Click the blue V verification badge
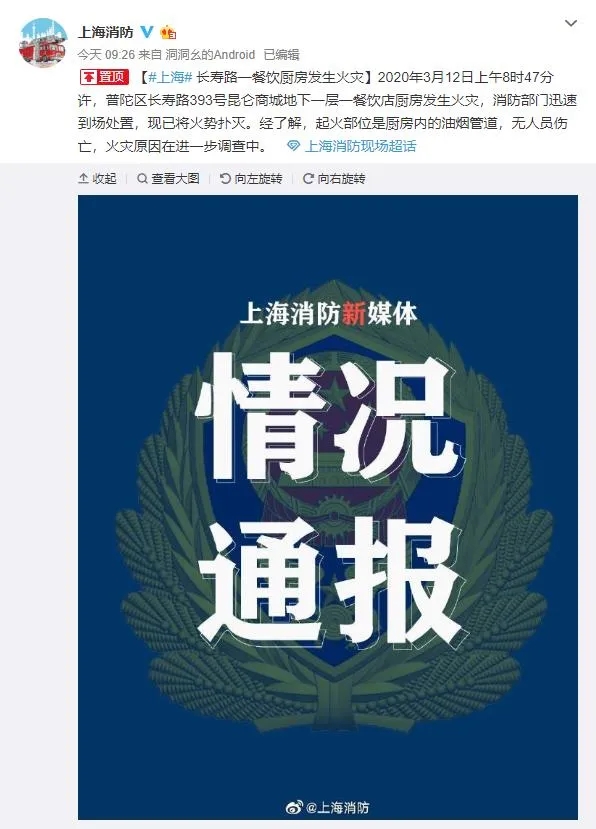Viewport: 596px width, 829px height. click(x=147, y=32)
